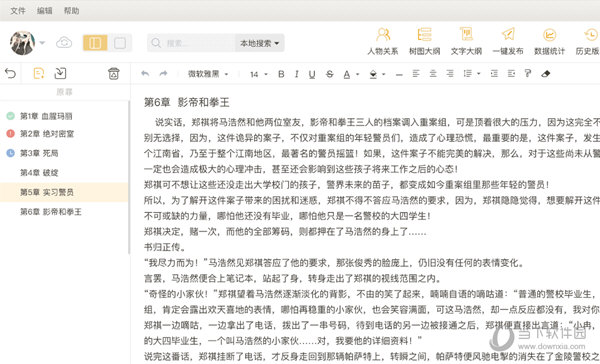
Task: Click the book title 原罪 label
Action: (x=64, y=92)
